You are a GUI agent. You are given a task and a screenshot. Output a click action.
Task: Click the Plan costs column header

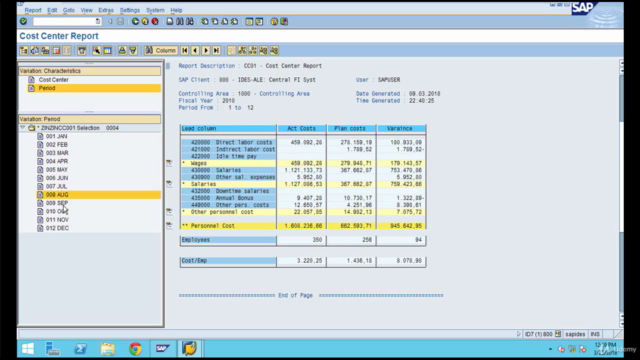[351, 129]
